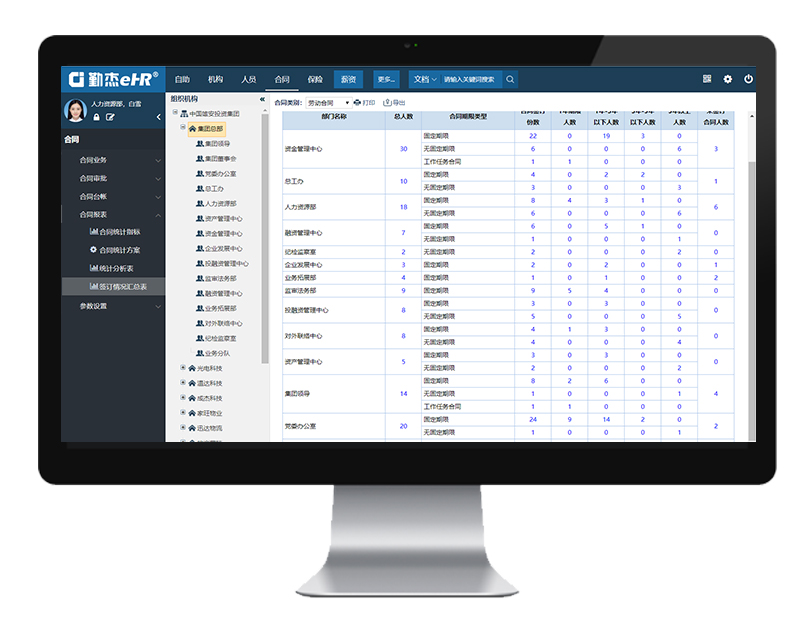Image resolution: width=806 pixels, height=632 pixels.
Task: Expand the 合同业务 sidebar section
Action: 112,160
